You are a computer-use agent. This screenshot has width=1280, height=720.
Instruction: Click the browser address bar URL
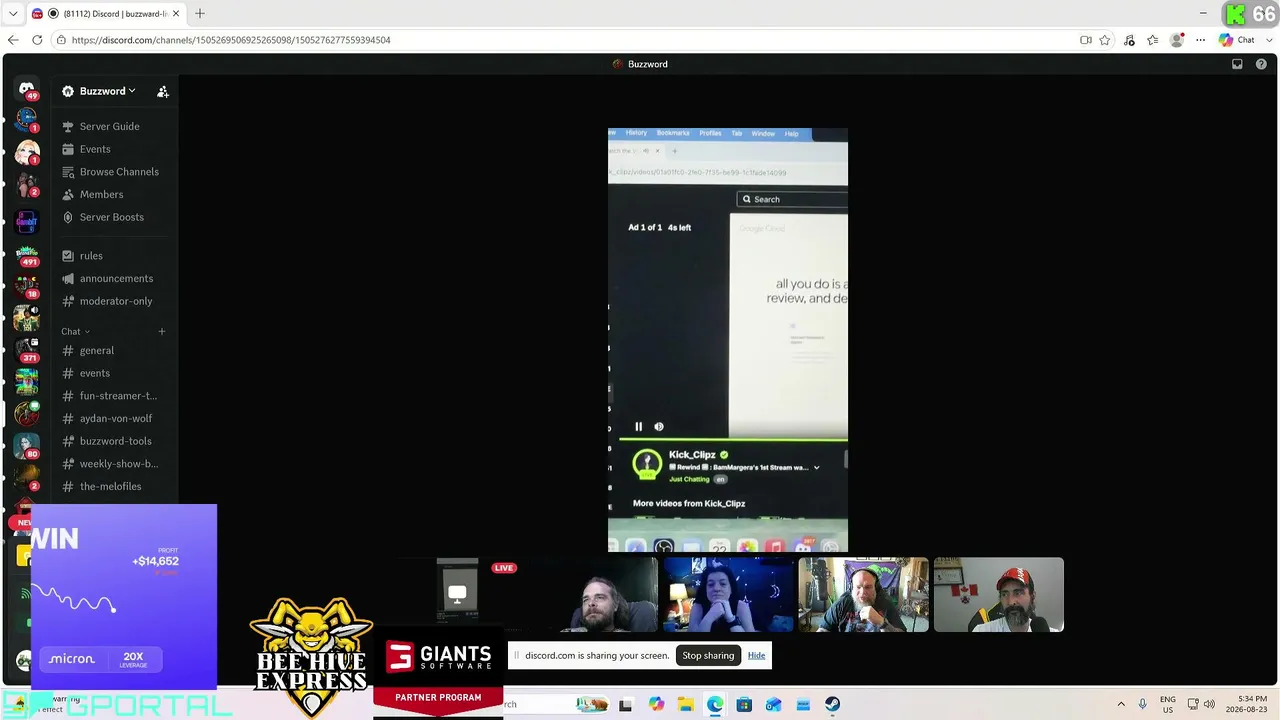(231, 40)
